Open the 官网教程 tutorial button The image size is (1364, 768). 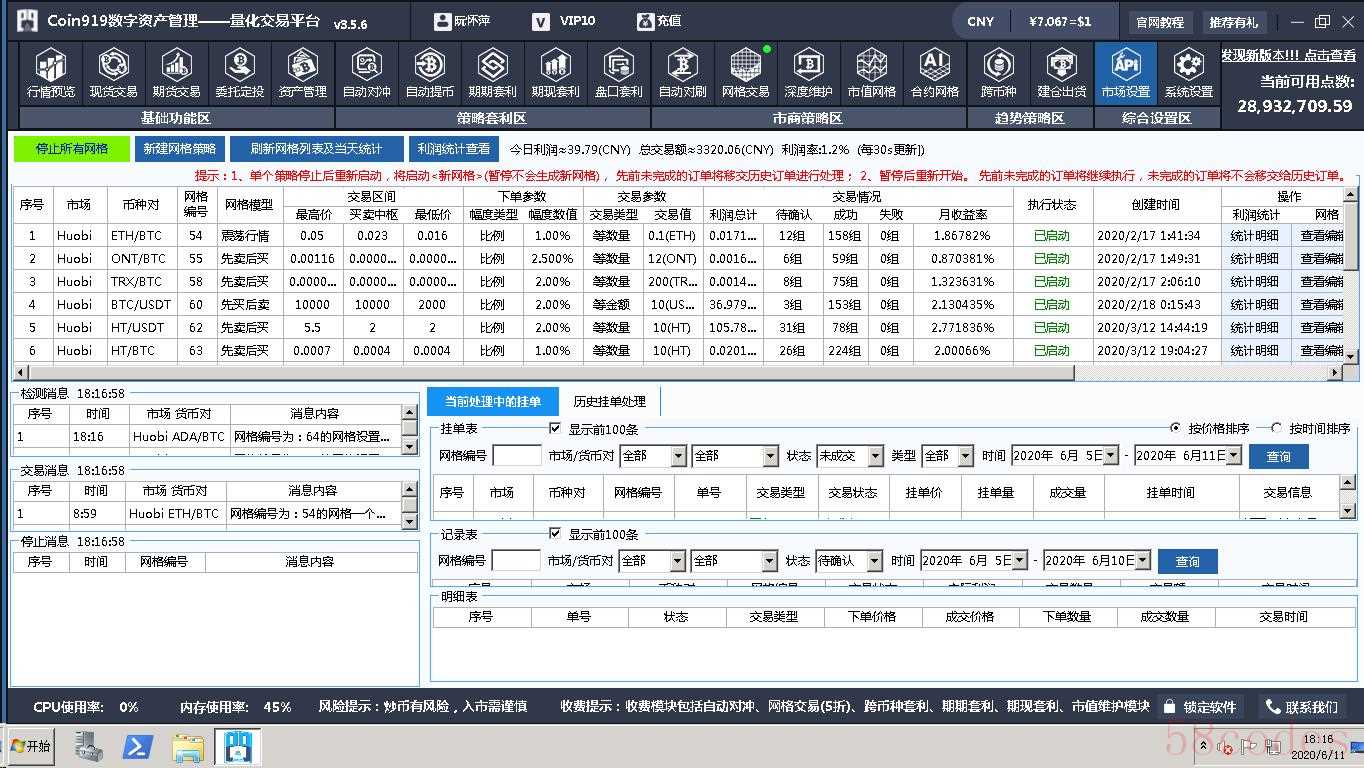1160,22
